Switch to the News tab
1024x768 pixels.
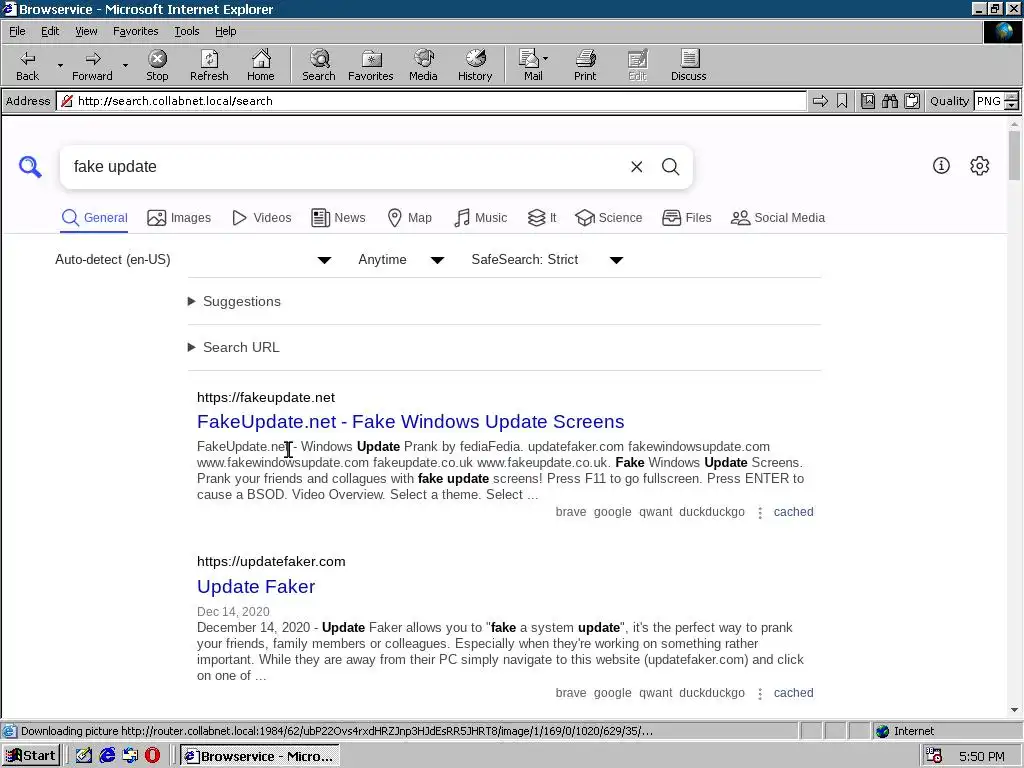pos(338,218)
